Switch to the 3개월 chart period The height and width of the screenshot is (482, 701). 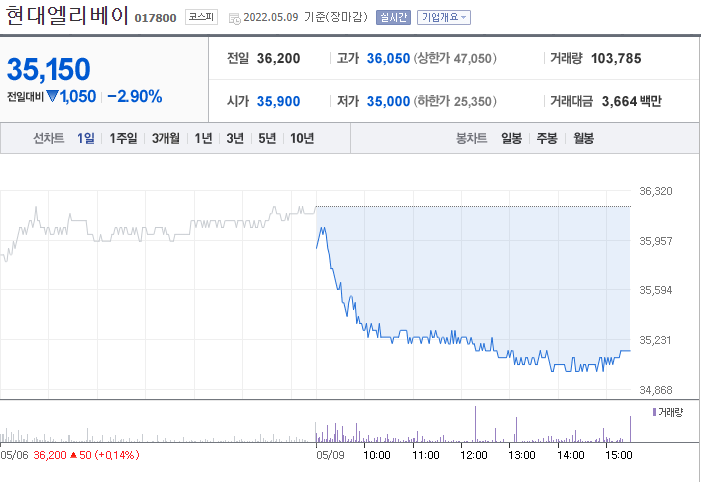[x=165, y=138]
